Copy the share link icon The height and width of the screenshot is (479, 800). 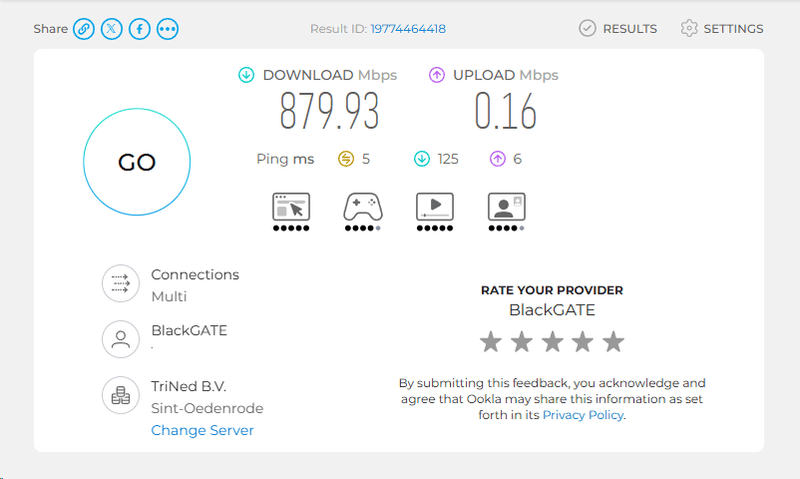tap(84, 29)
